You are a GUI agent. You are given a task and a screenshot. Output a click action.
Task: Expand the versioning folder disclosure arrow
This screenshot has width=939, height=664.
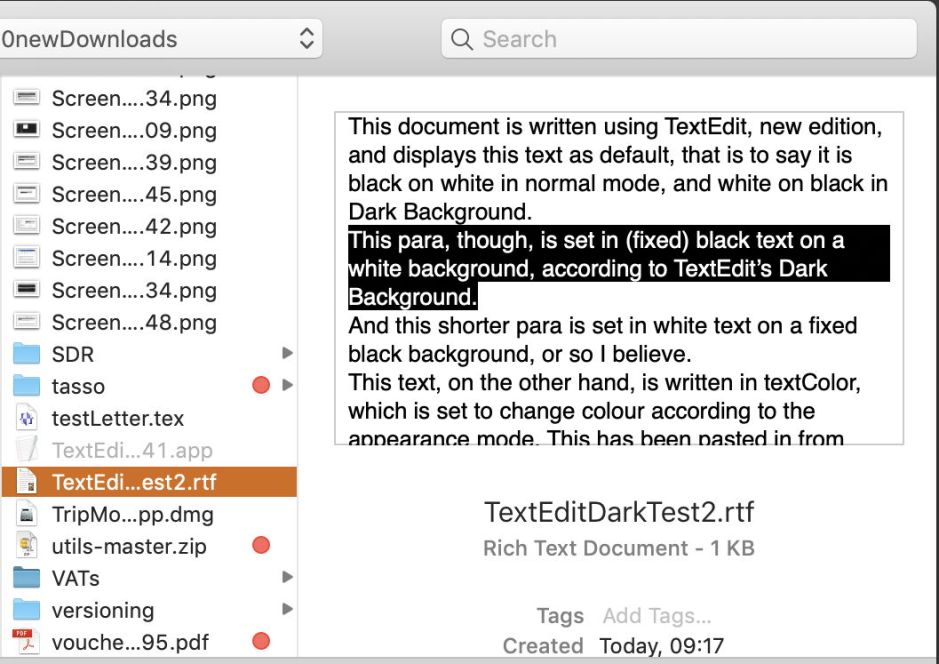[287, 610]
